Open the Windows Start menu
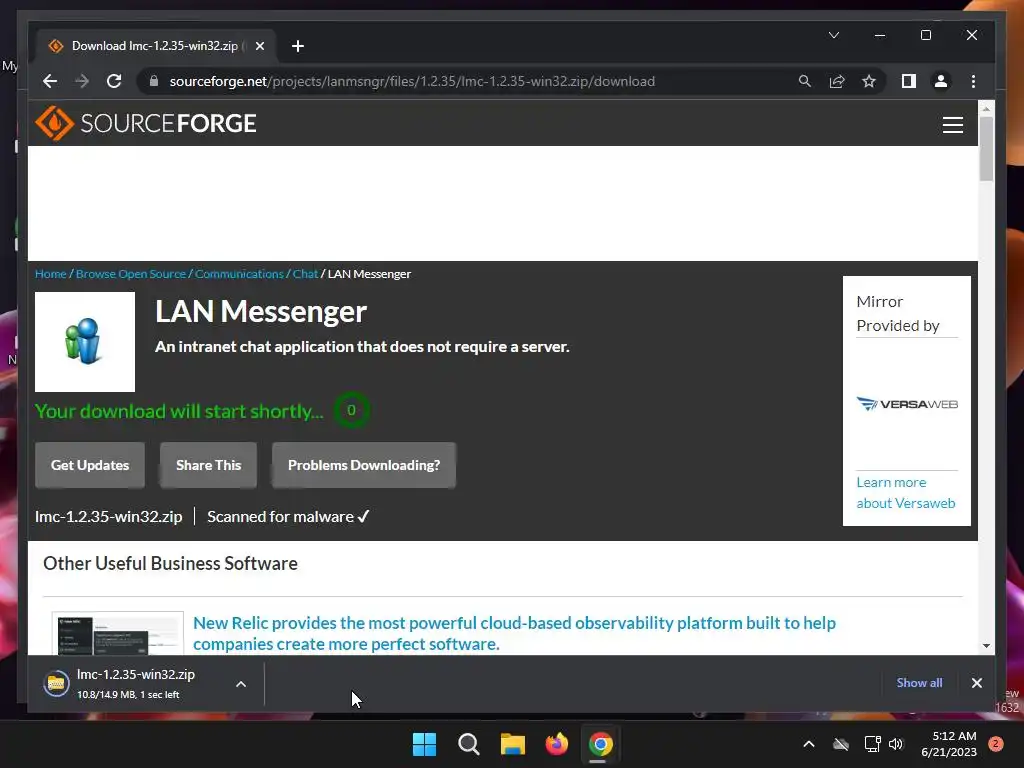 point(424,744)
